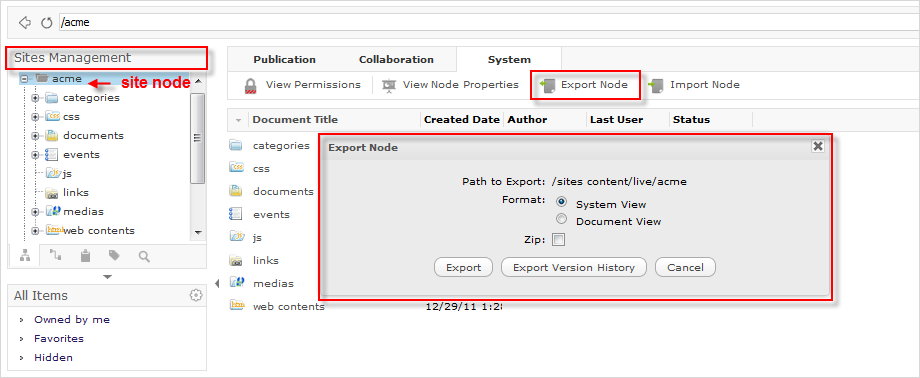
Task: Click the collapse arrow below the tree tabs
Action: pyautogui.click(x=107, y=276)
